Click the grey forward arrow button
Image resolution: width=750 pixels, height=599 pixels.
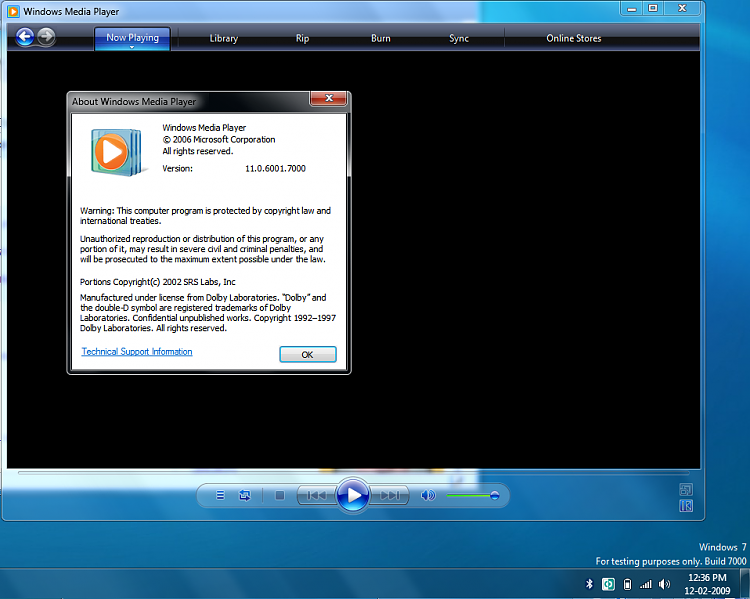[x=46, y=36]
